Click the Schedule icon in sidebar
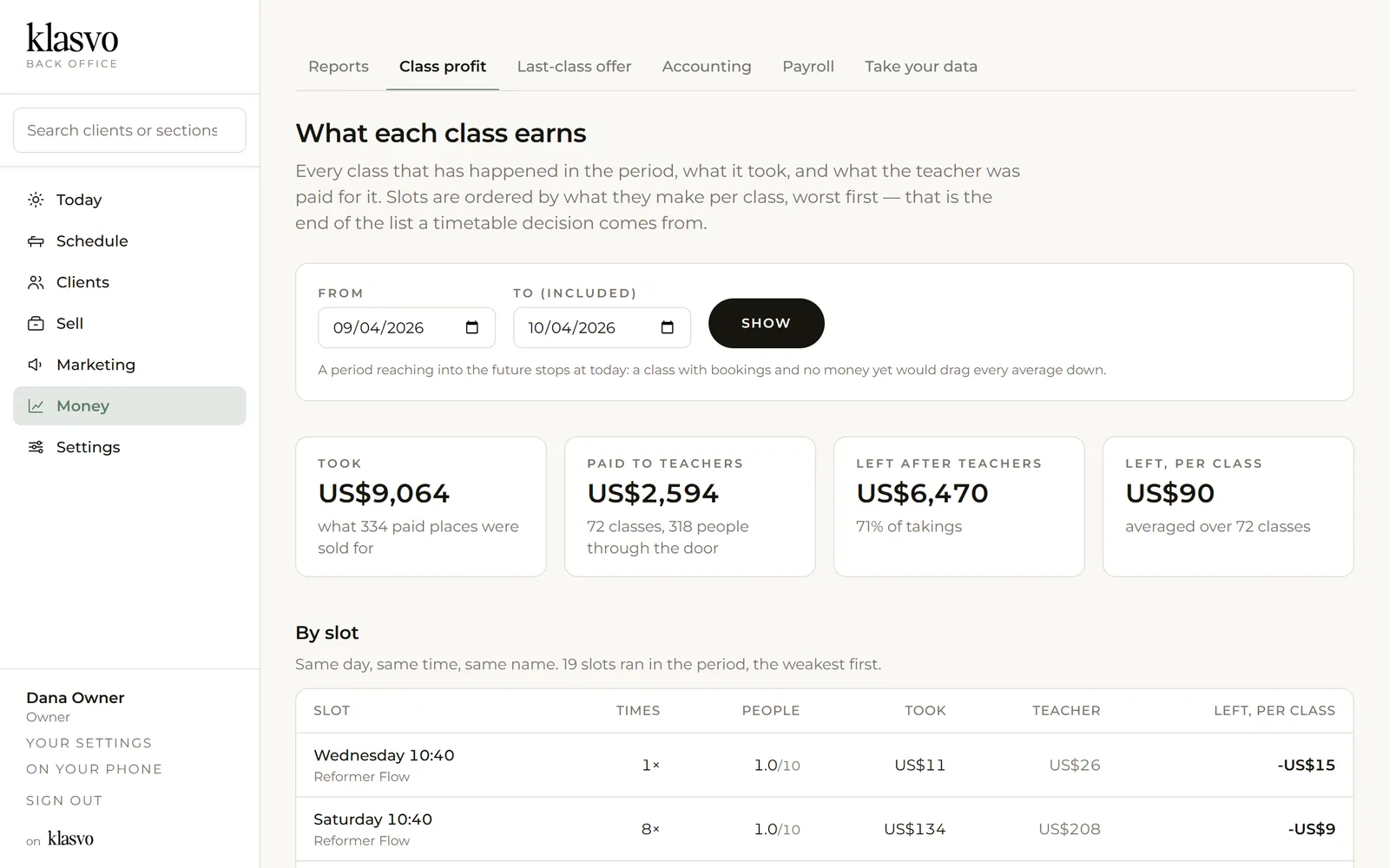Viewport: 1389px width, 868px height. [36, 241]
